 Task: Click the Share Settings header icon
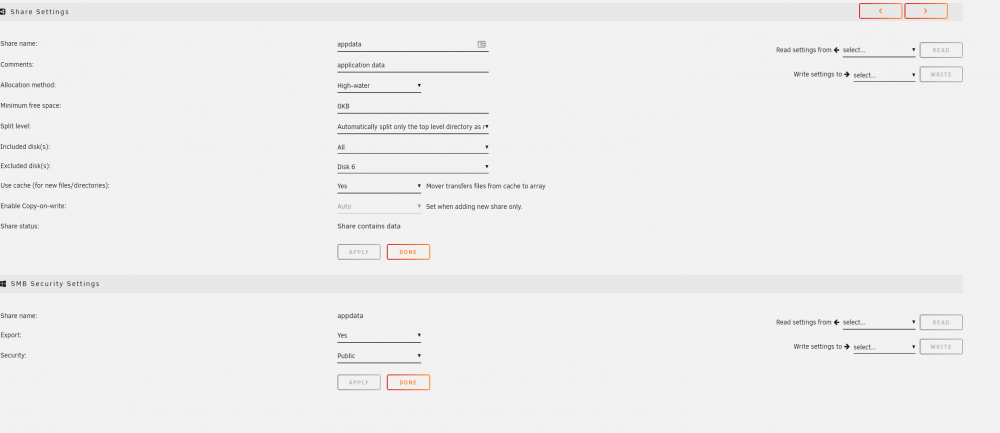(3, 11)
